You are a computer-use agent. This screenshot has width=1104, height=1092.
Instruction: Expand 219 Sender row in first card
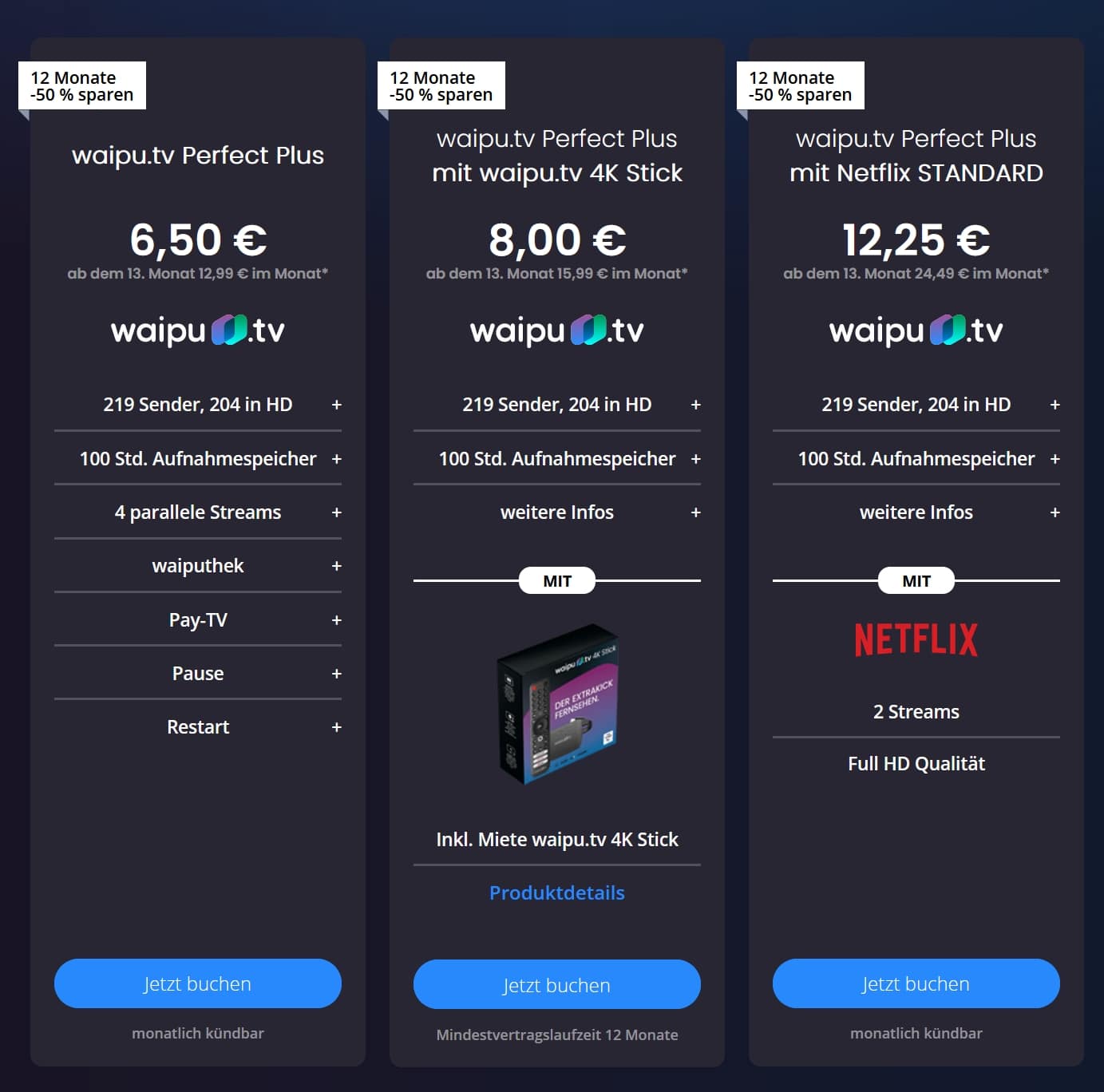point(198,405)
